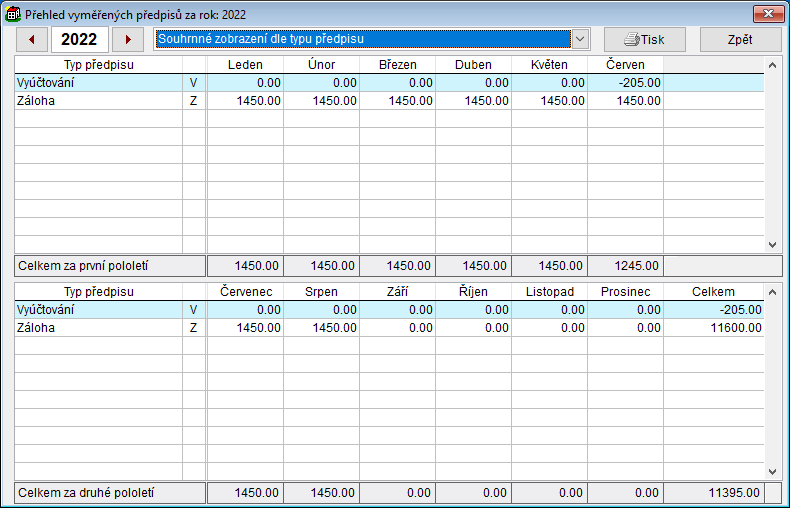Image resolution: width=790 pixels, height=508 pixels.
Task: Click the application icon in title bar
Action: [x=14, y=15]
